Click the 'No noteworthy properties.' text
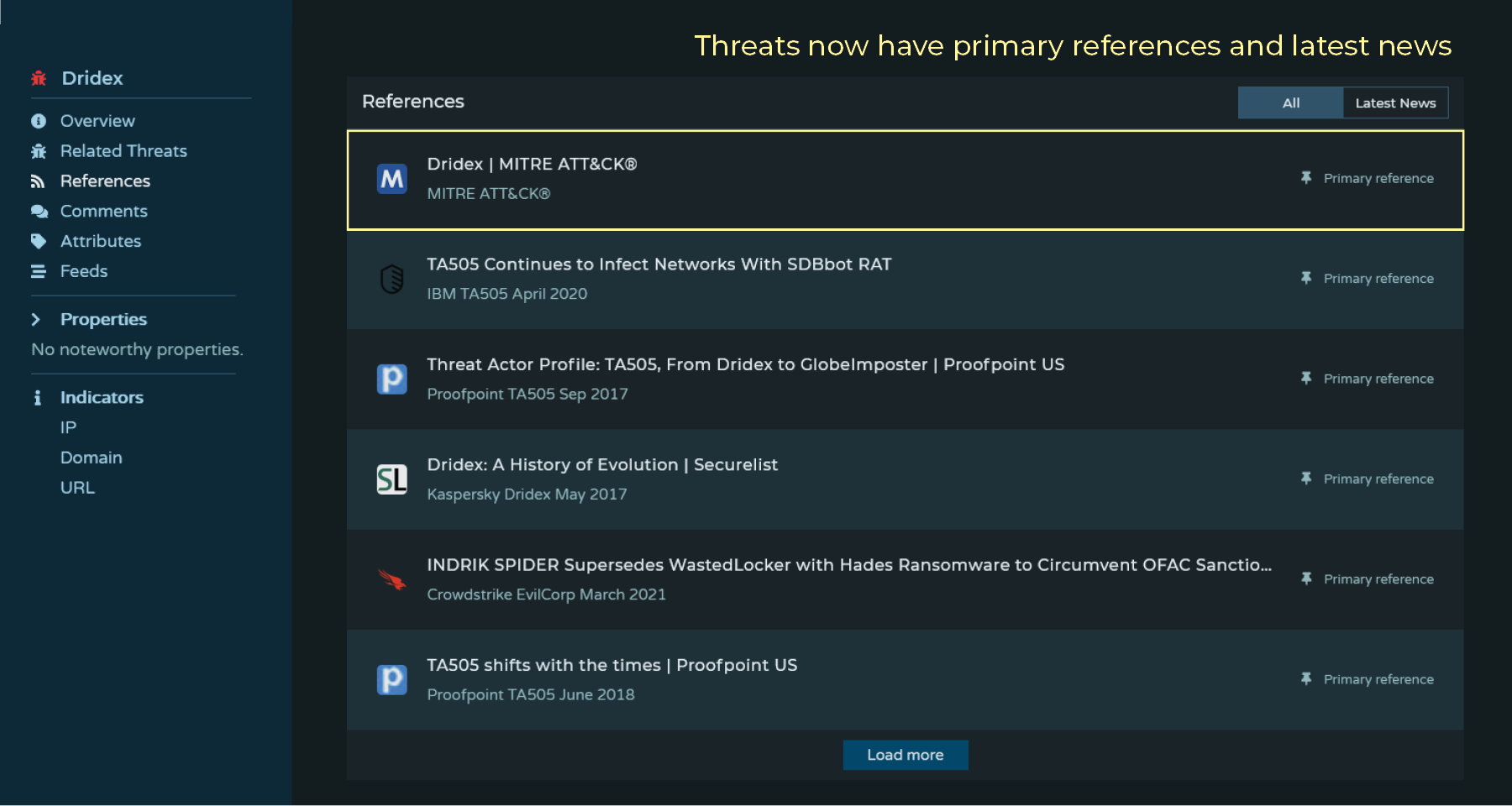 point(137,349)
